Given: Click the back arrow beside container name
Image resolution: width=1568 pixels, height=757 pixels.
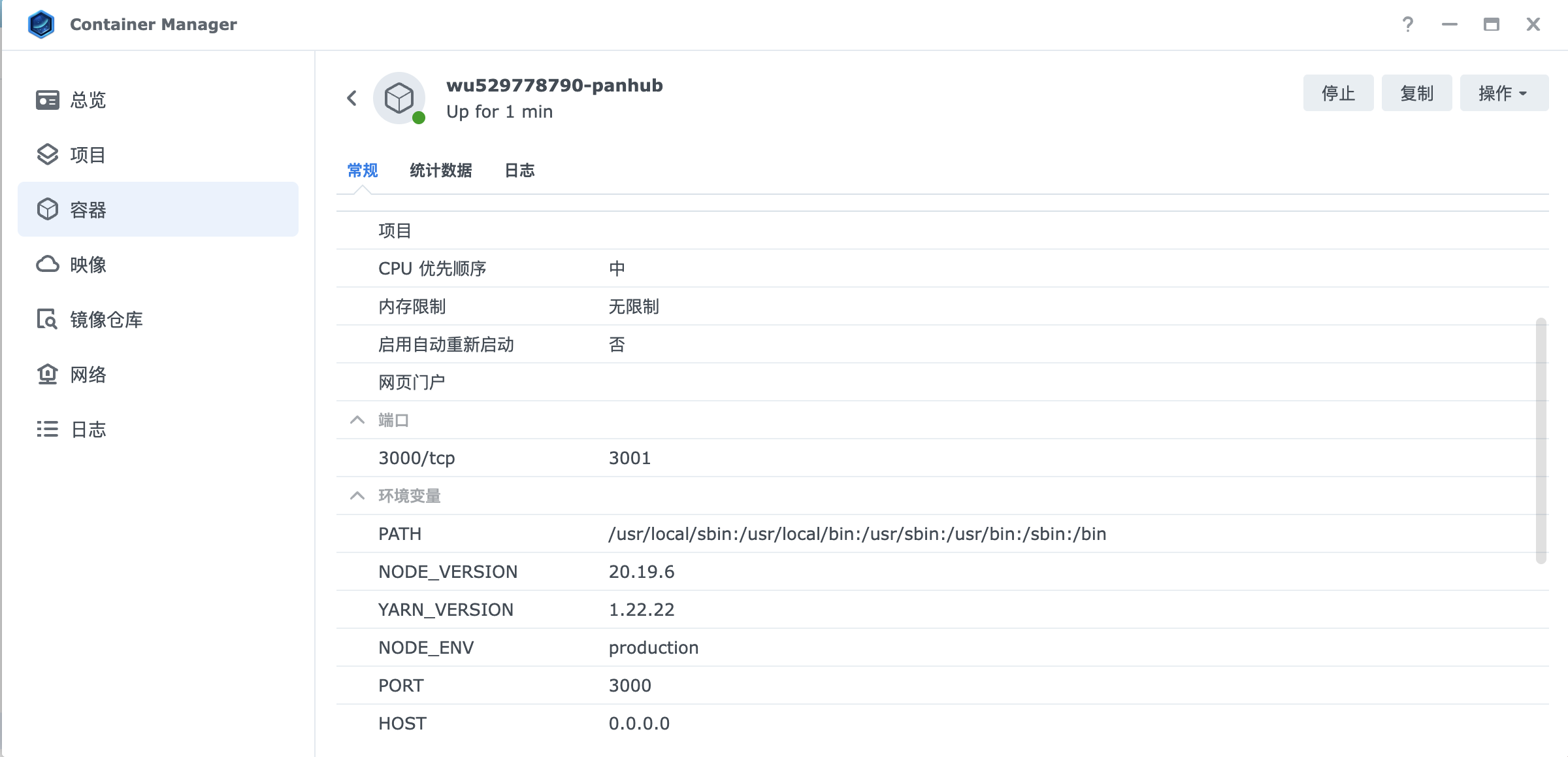Looking at the screenshot, I should coord(352,98).
